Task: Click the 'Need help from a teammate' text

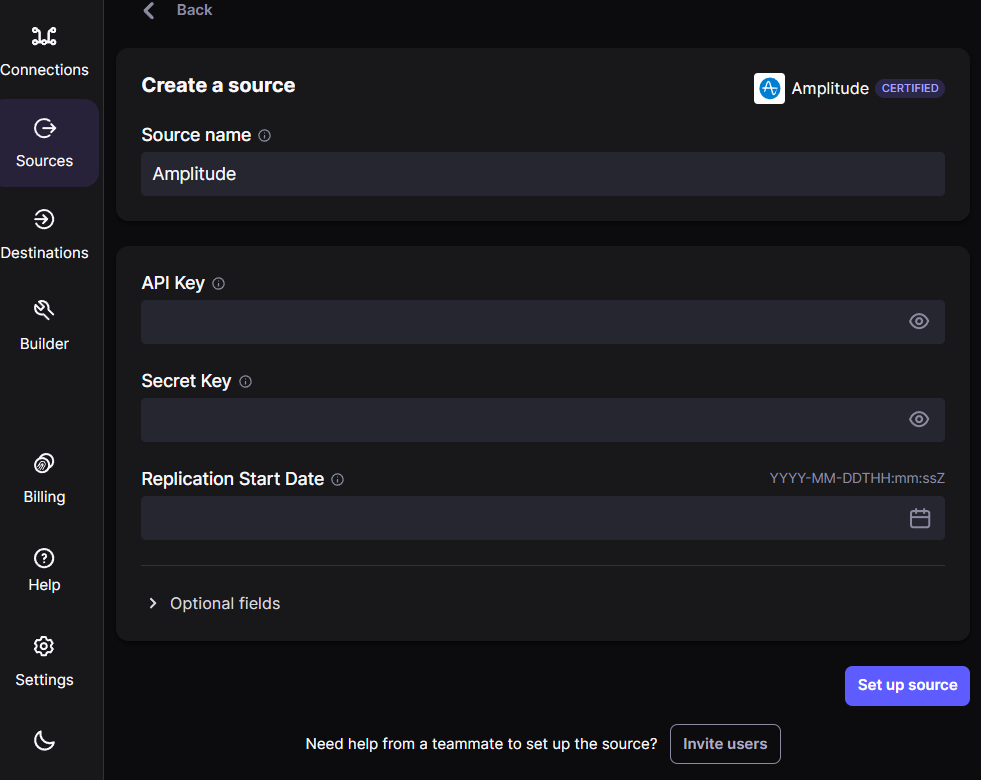Action: pos(481,744)
